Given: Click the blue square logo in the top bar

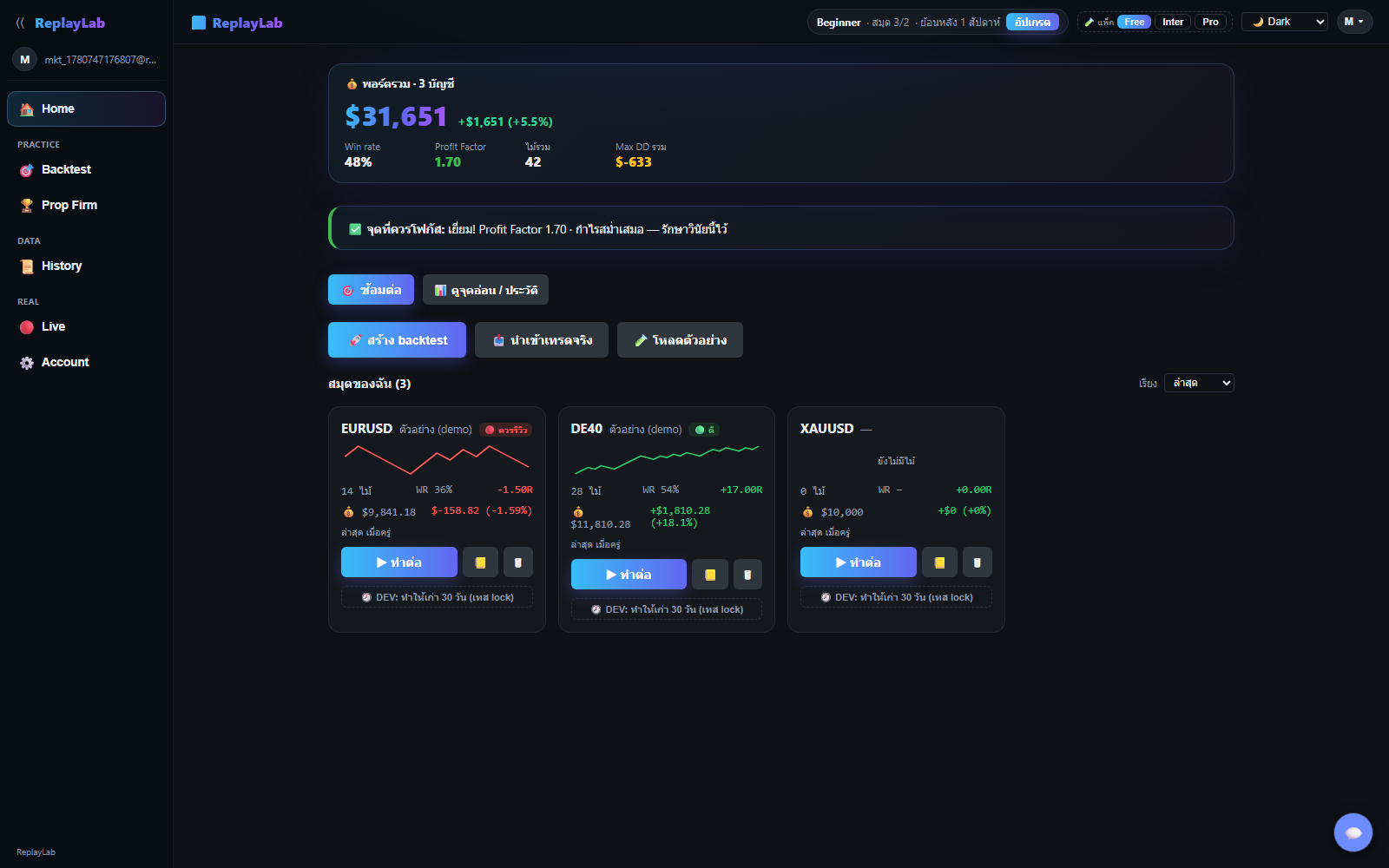Looking at the screenshot, I should 199,23.
